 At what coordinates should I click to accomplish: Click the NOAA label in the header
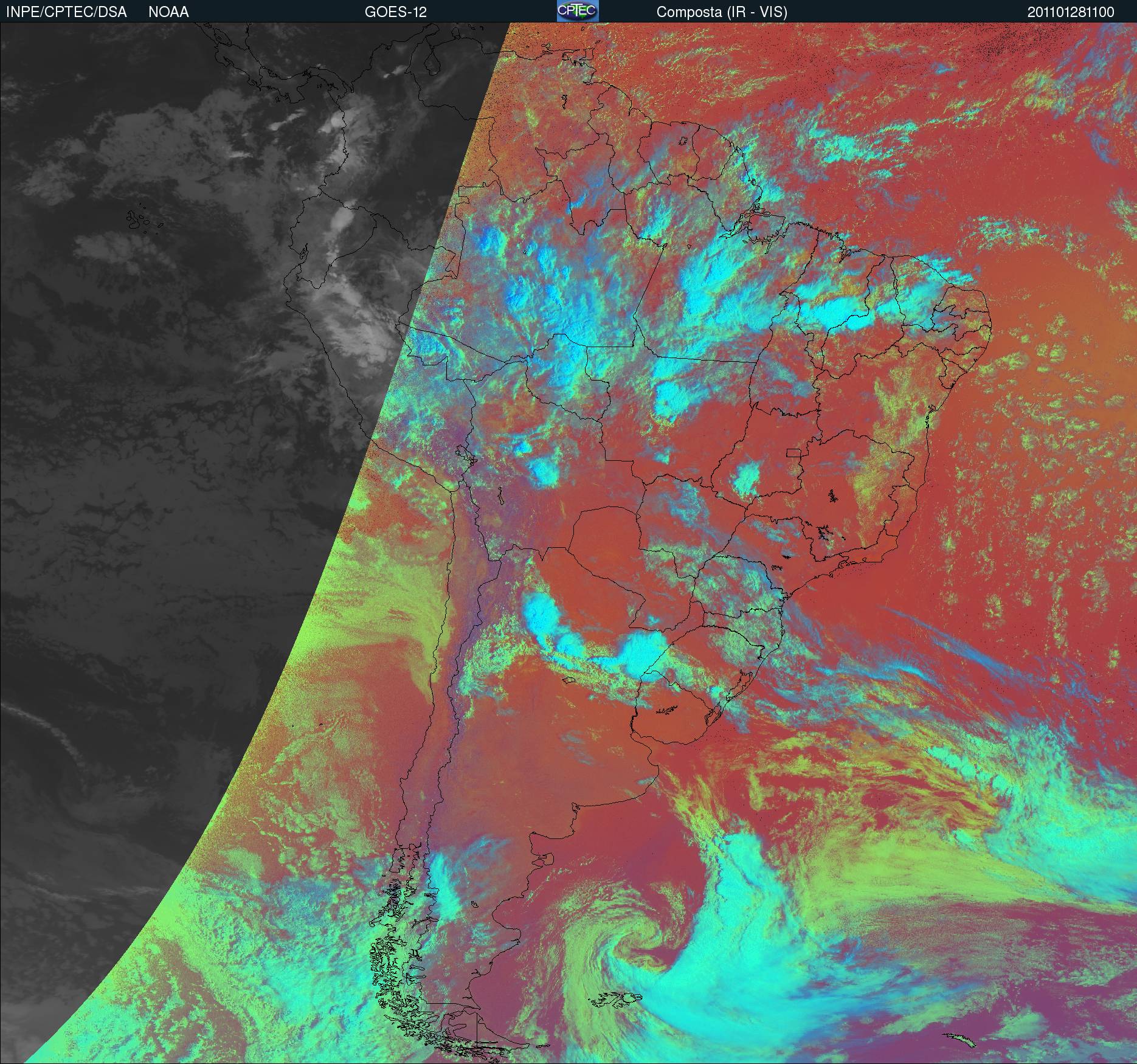[168, 12]
